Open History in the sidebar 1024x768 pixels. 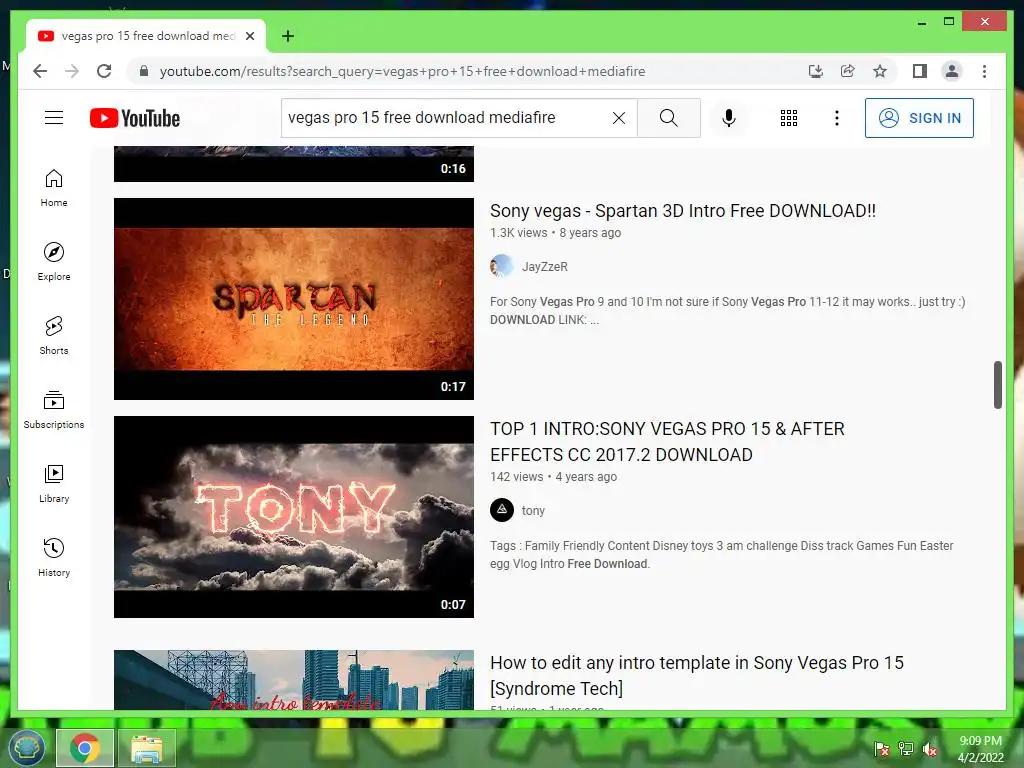pyautogui.click(x=54, y=557)
